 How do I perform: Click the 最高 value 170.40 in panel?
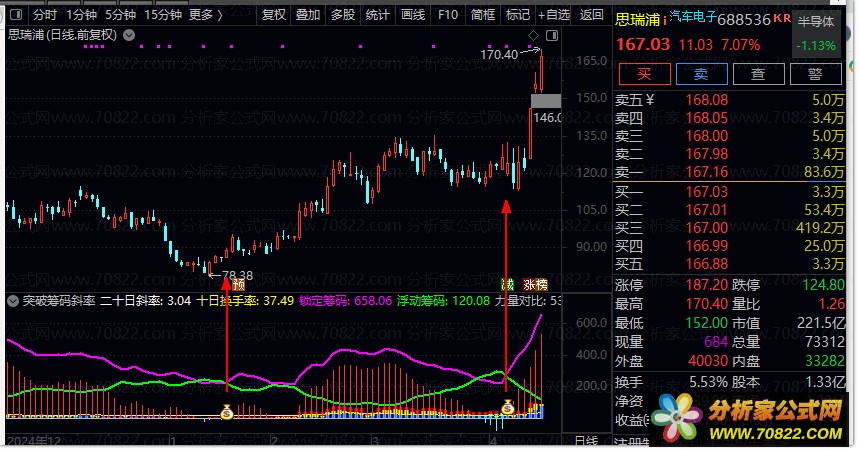tap(707, 304)
